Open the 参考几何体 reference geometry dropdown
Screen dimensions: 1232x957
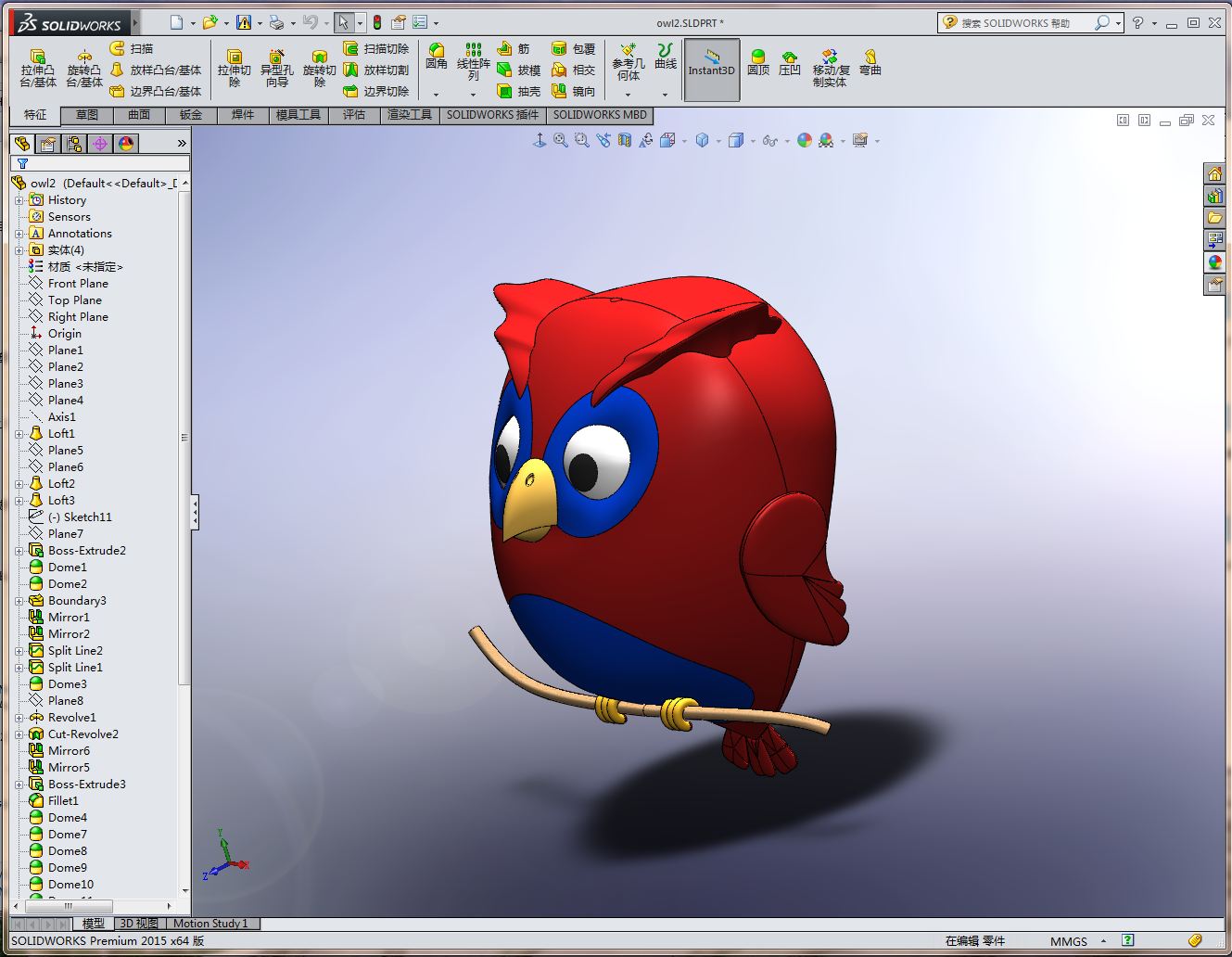(x=628, y=94)
